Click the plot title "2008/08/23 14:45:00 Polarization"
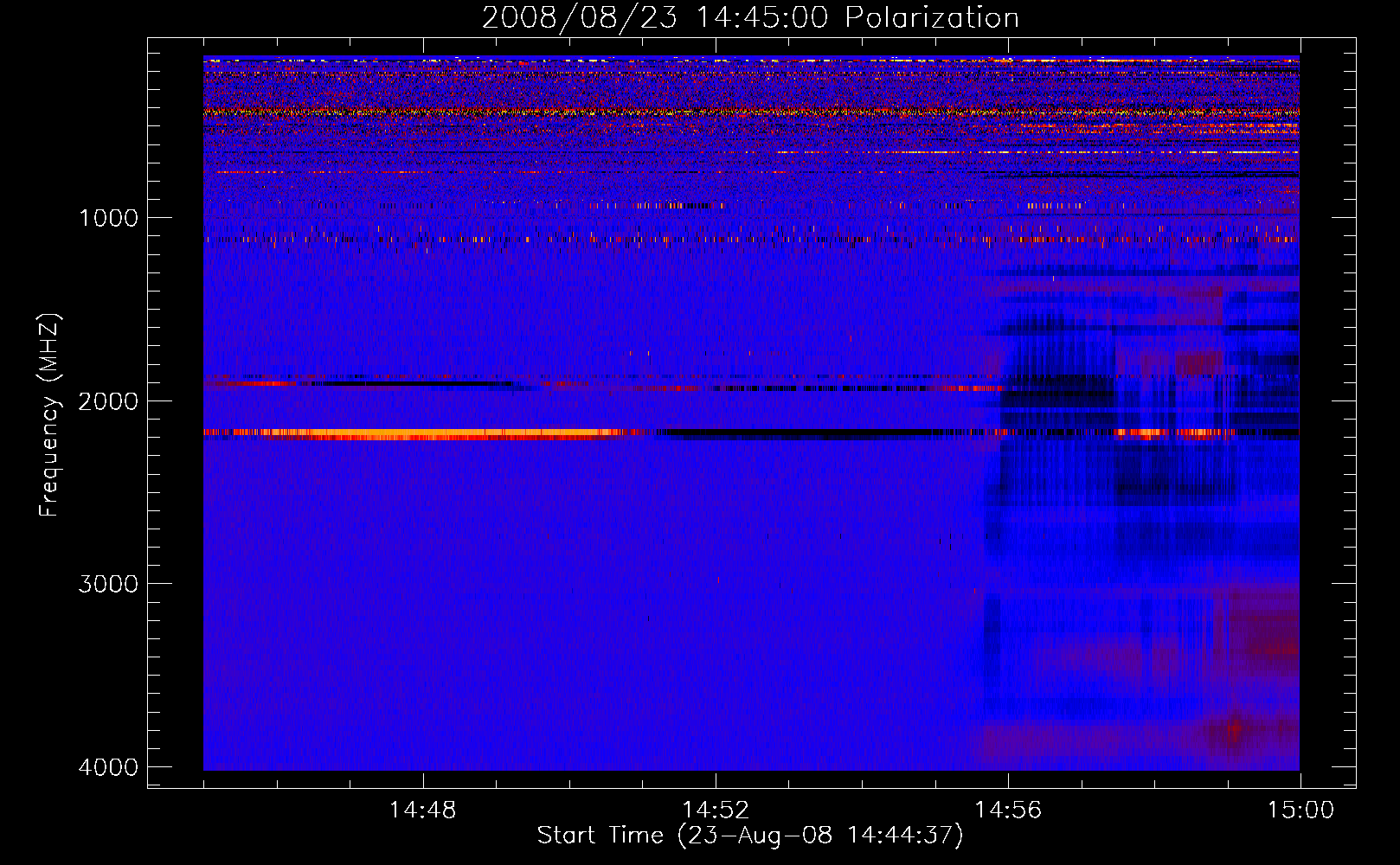 [750, 17]
